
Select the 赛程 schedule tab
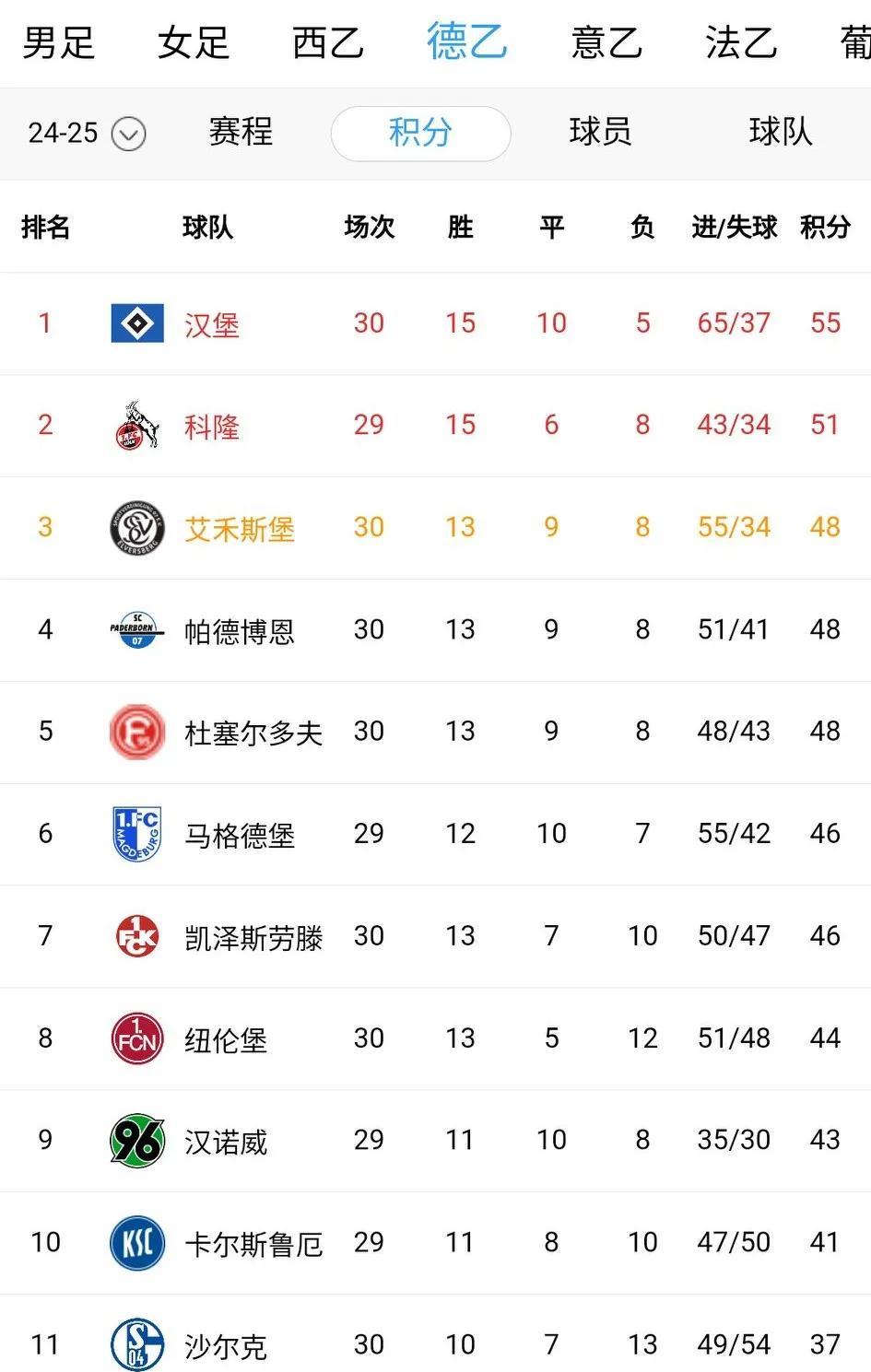[x=241, y=132]
